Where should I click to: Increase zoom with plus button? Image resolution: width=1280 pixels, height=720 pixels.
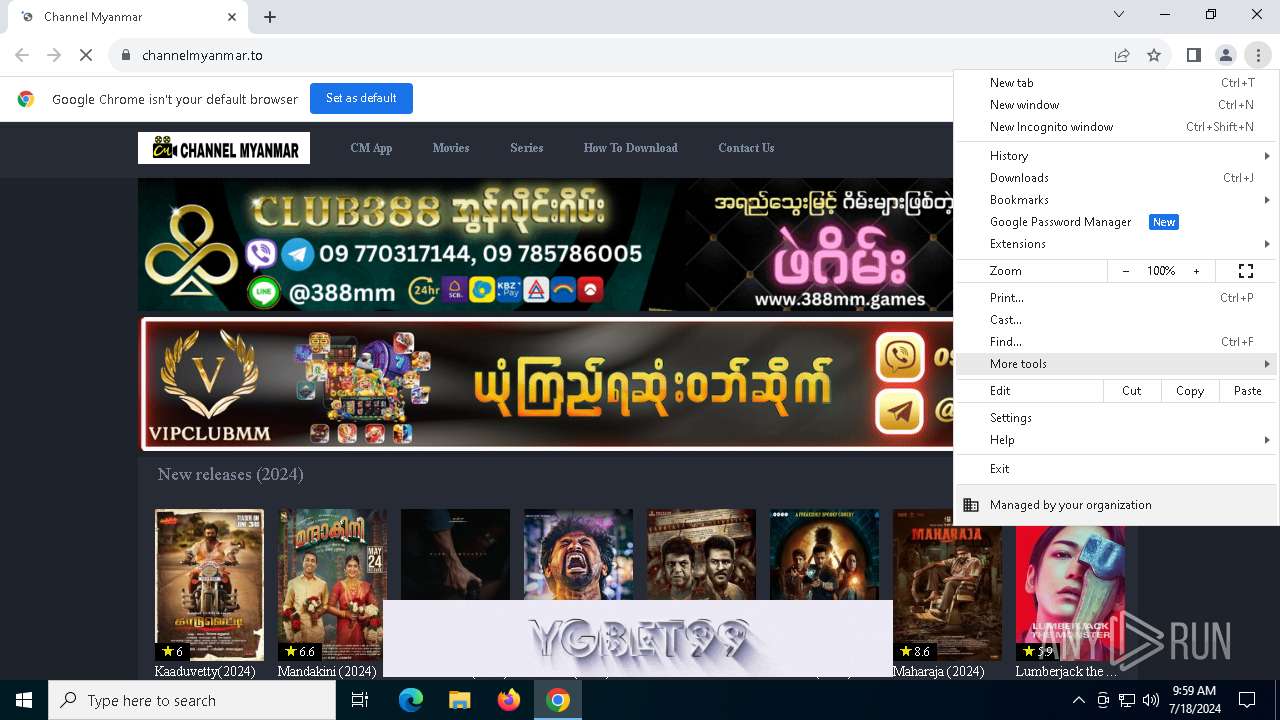click(1196, 271)
